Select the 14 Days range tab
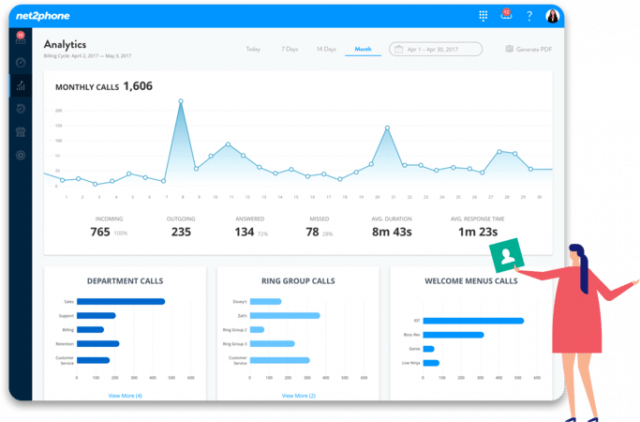The height and width of the screenshot is (422, 640). (x=325, y=48)
